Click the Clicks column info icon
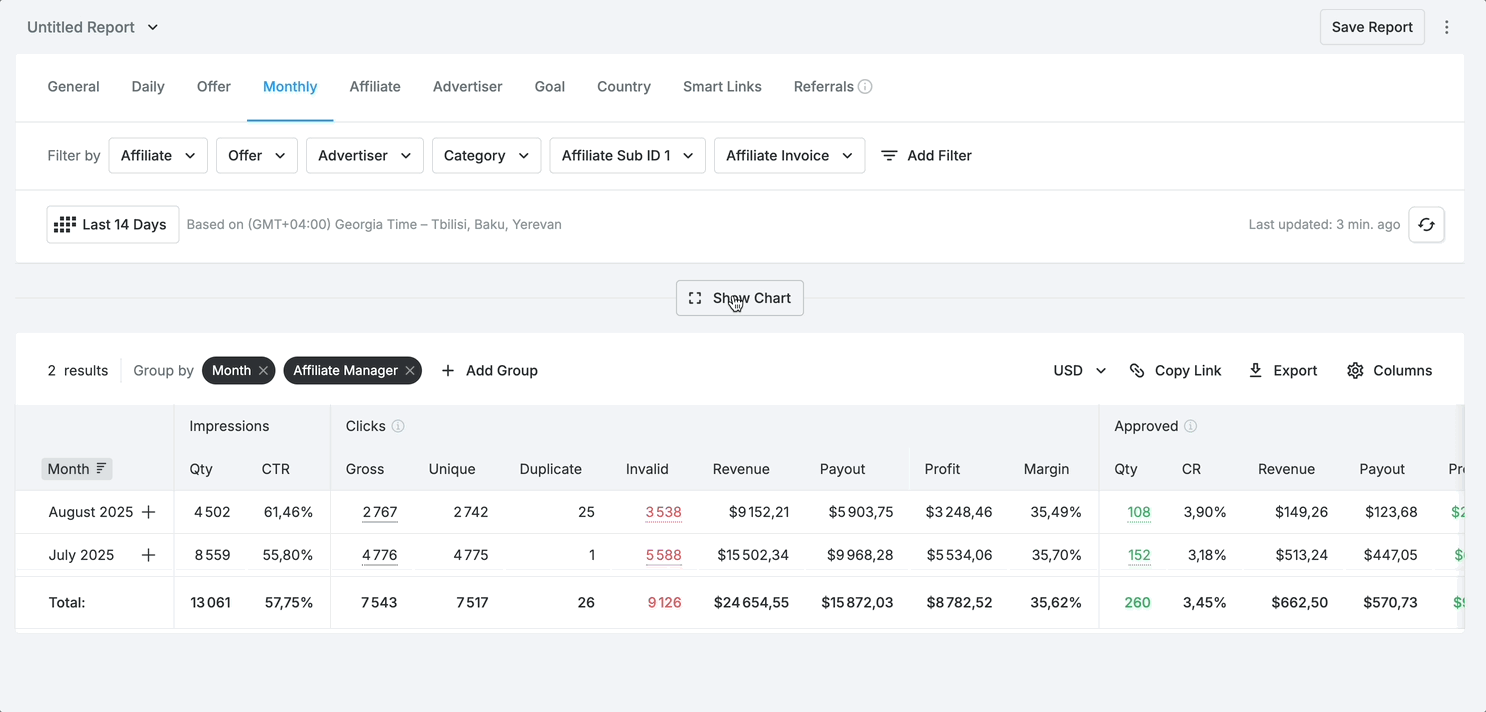The image size is (1486, 712). [x=398, y=426]
